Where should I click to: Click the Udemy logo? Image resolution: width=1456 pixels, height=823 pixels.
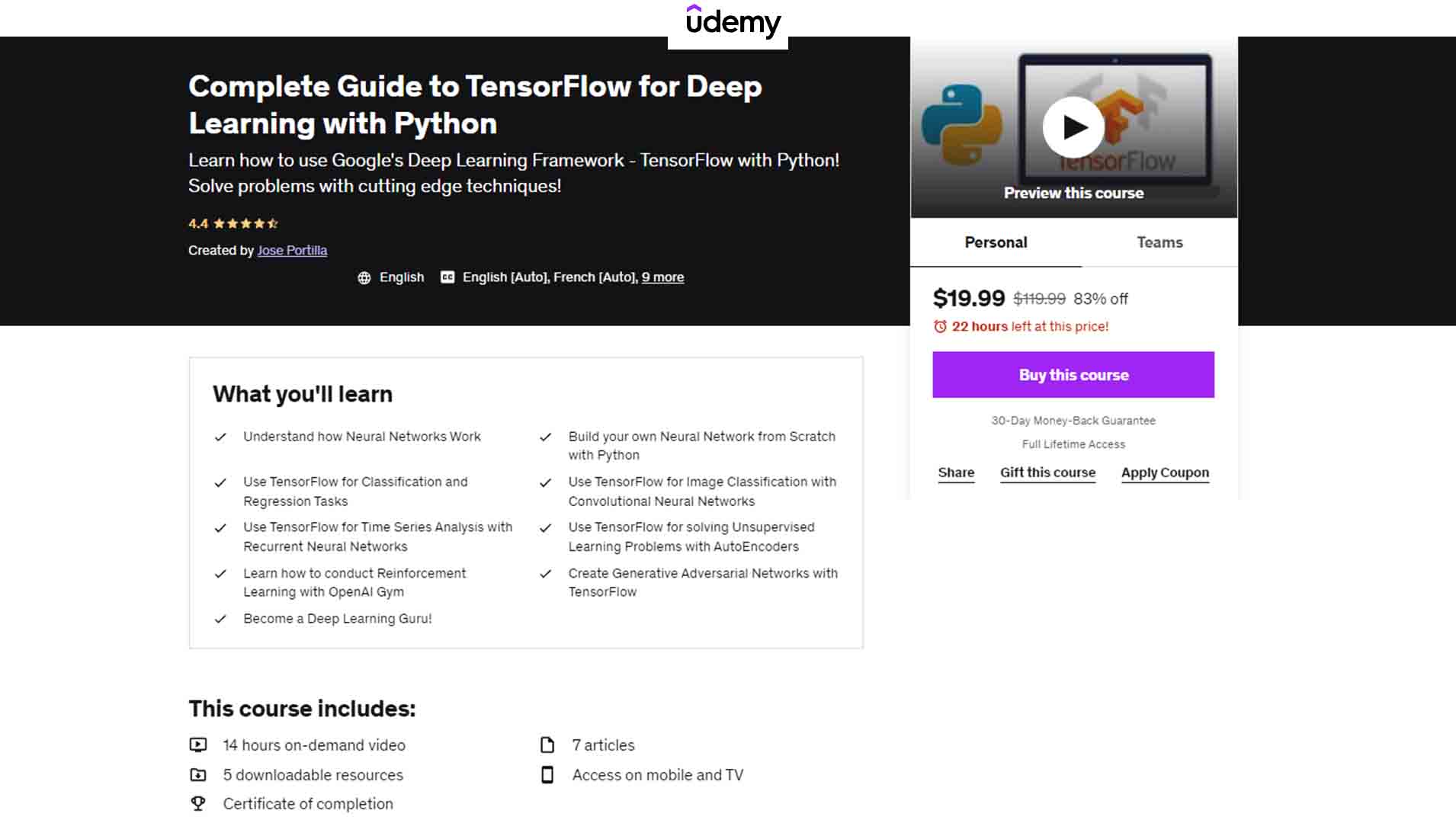[x=733, y=21]
